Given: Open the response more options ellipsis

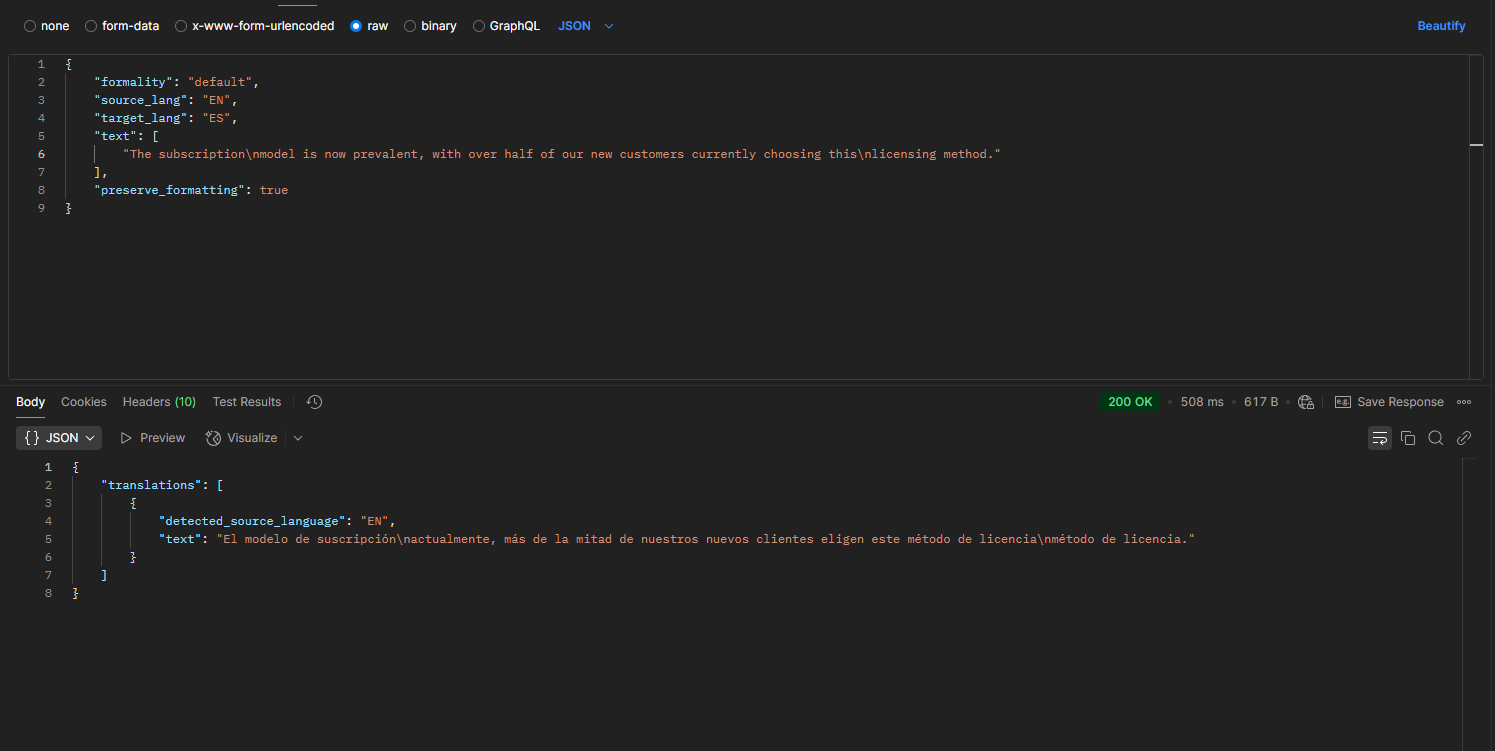Looking at the screenshot, I should (x=1464, y=402).
